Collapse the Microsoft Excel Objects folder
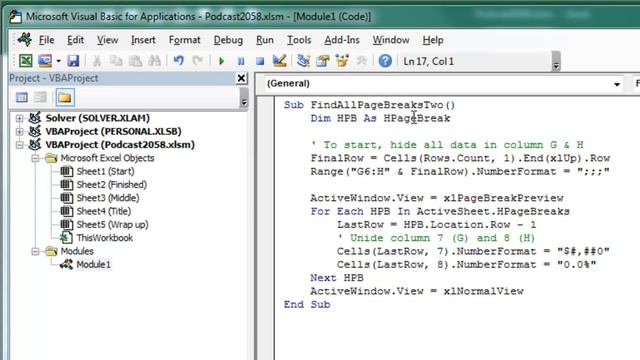 click(x=36, y=158)
